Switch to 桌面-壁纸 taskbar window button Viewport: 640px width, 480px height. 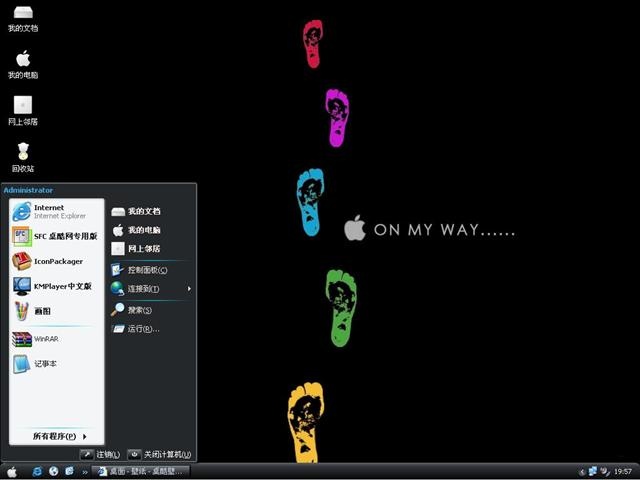pos(140,471)
